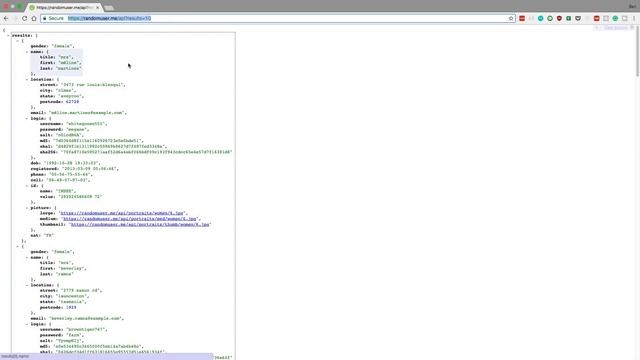This screenshot has width=640, height=360.
Task: Open a new tab with the tab button
Action: (x=109, y=8)
